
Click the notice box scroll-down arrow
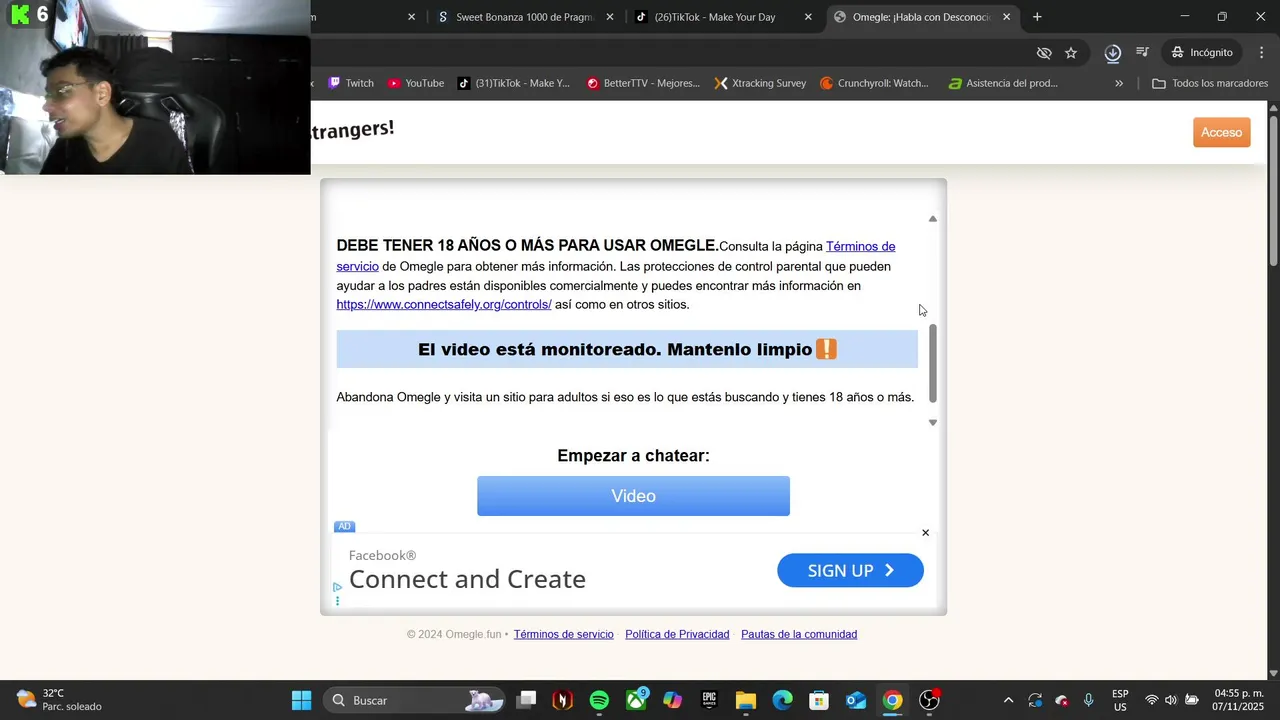933,422
